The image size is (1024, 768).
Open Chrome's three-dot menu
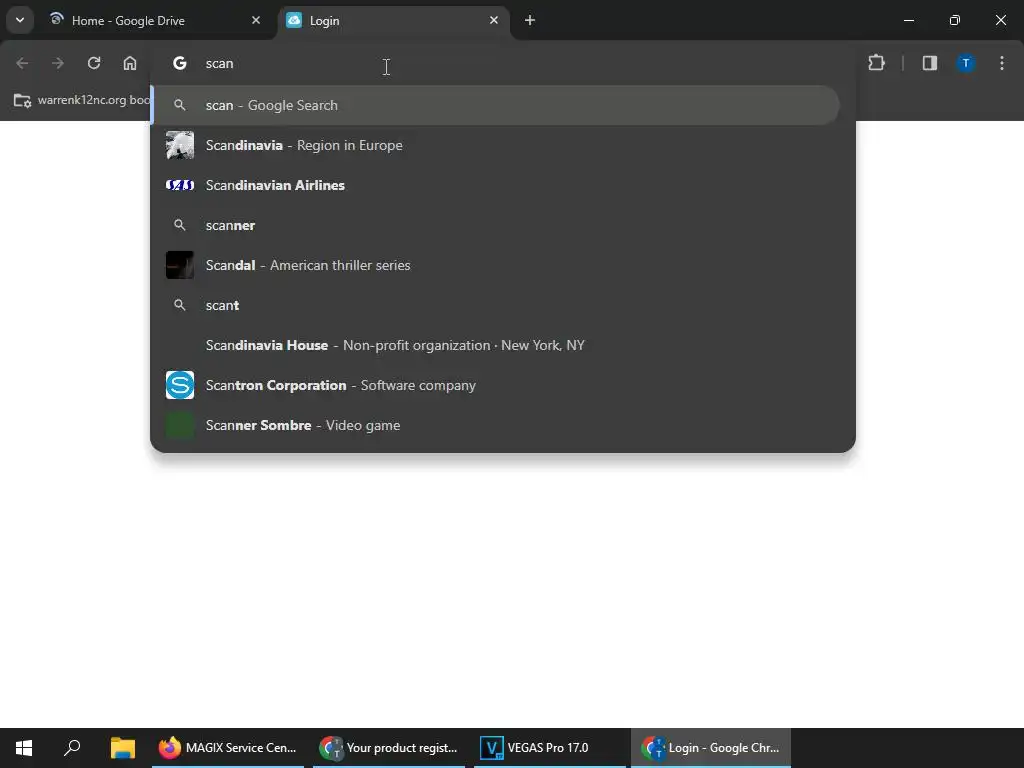1002,63
